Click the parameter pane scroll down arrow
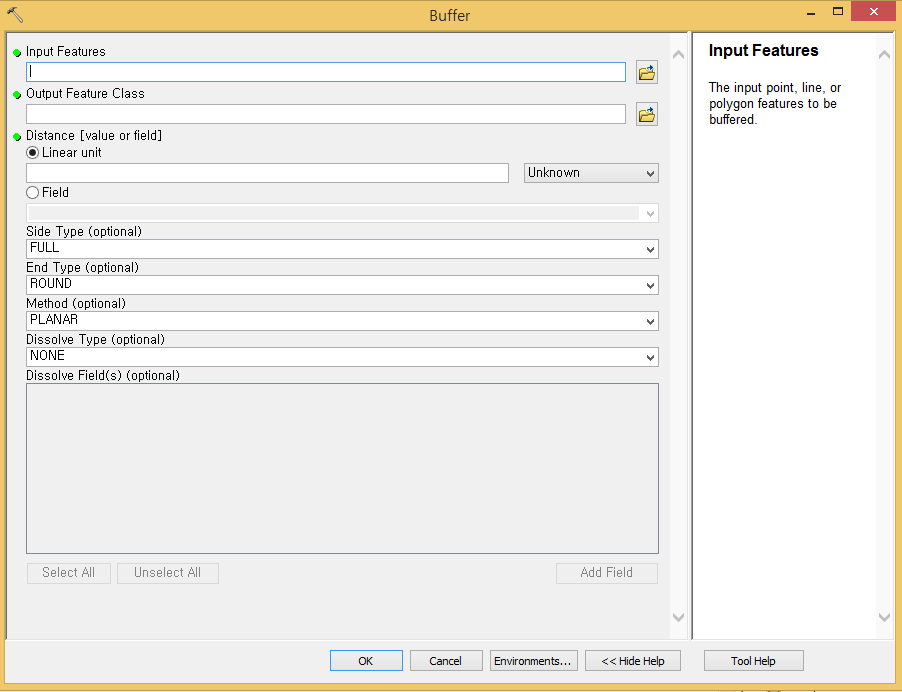The height and width of the screenshot is (692, 902). 679,617
